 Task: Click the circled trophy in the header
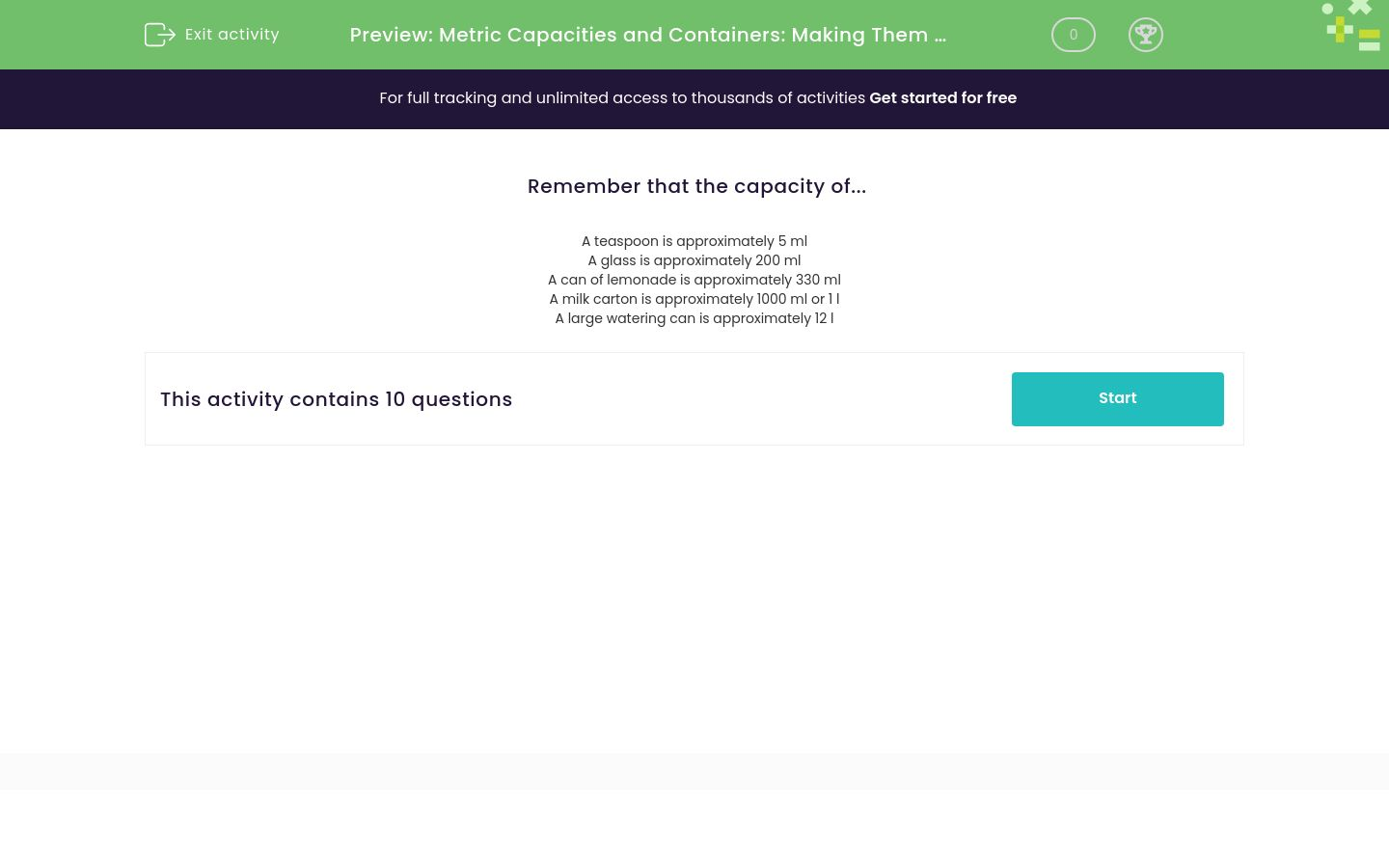coord(1146,35)
